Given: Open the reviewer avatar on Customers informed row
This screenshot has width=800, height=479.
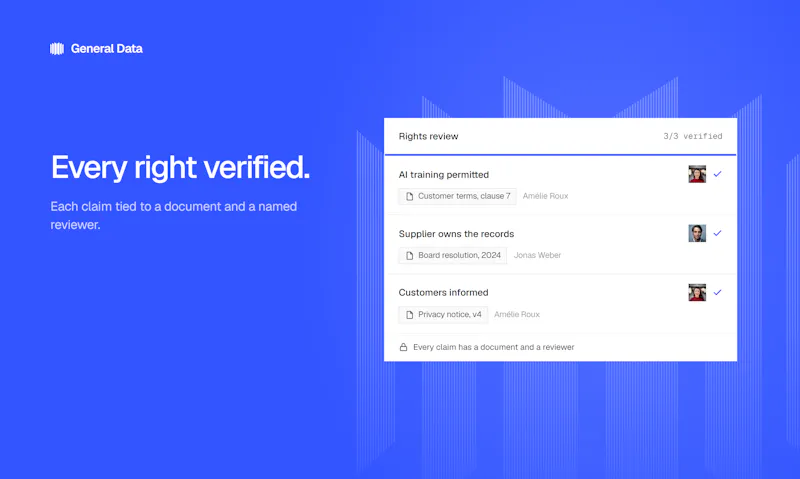Looking at the screenshot, I should click(x=697, y=292).
